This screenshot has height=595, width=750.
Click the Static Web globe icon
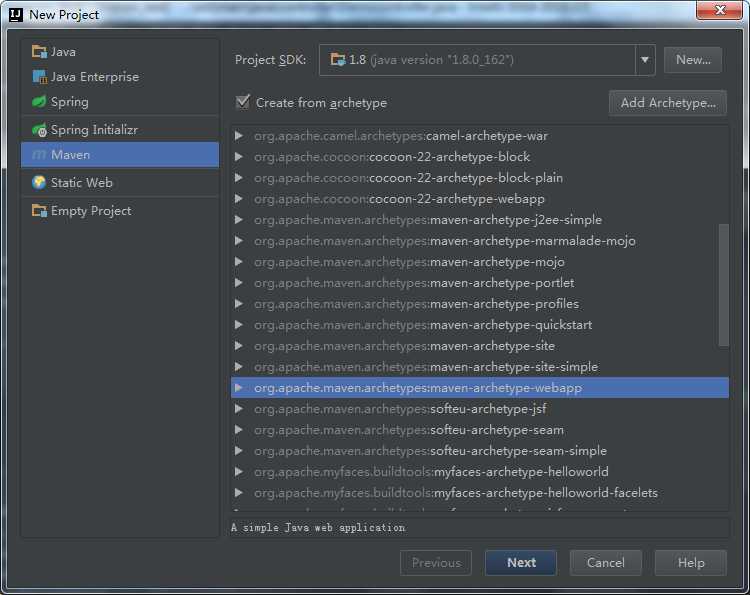pos(39,182)
